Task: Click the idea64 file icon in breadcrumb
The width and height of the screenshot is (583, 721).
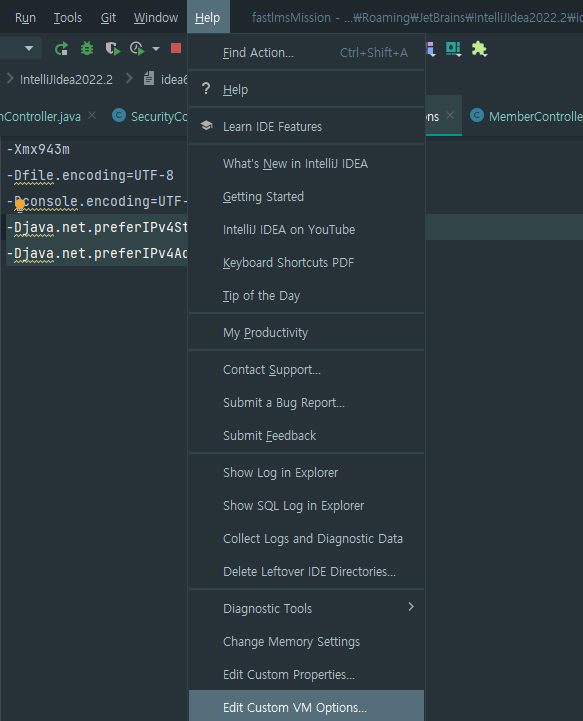Action: [149, 79]
